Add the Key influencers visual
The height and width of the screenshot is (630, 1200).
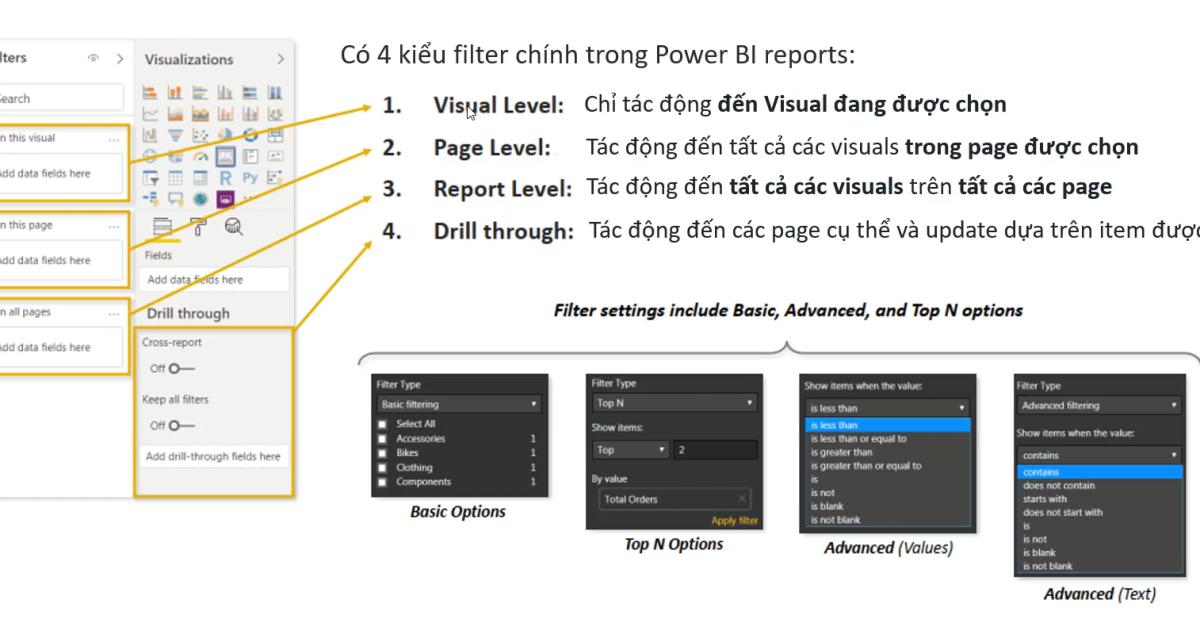point(275,177)
